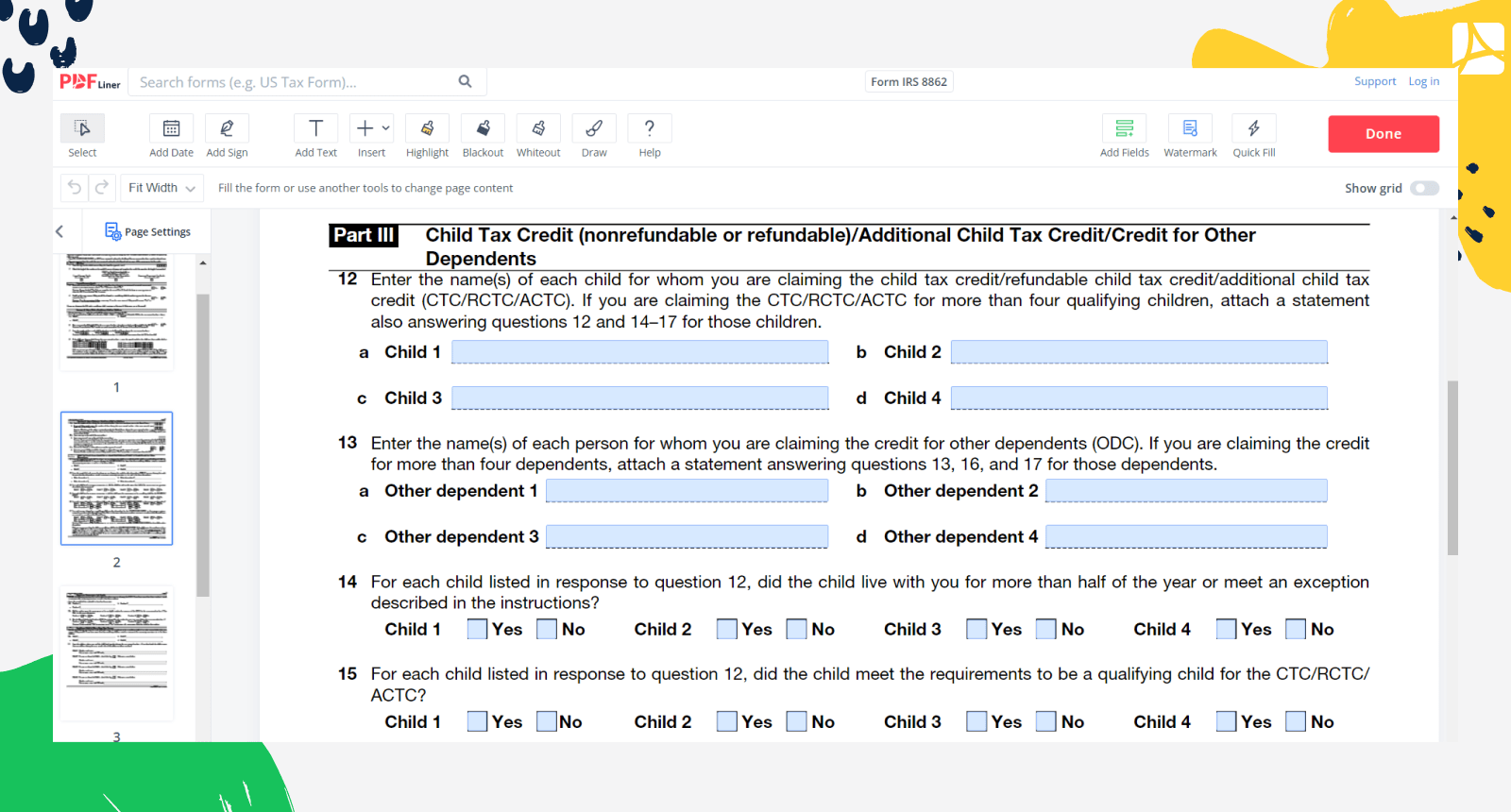Toggle the Show grid switch

click(1424, 188)
